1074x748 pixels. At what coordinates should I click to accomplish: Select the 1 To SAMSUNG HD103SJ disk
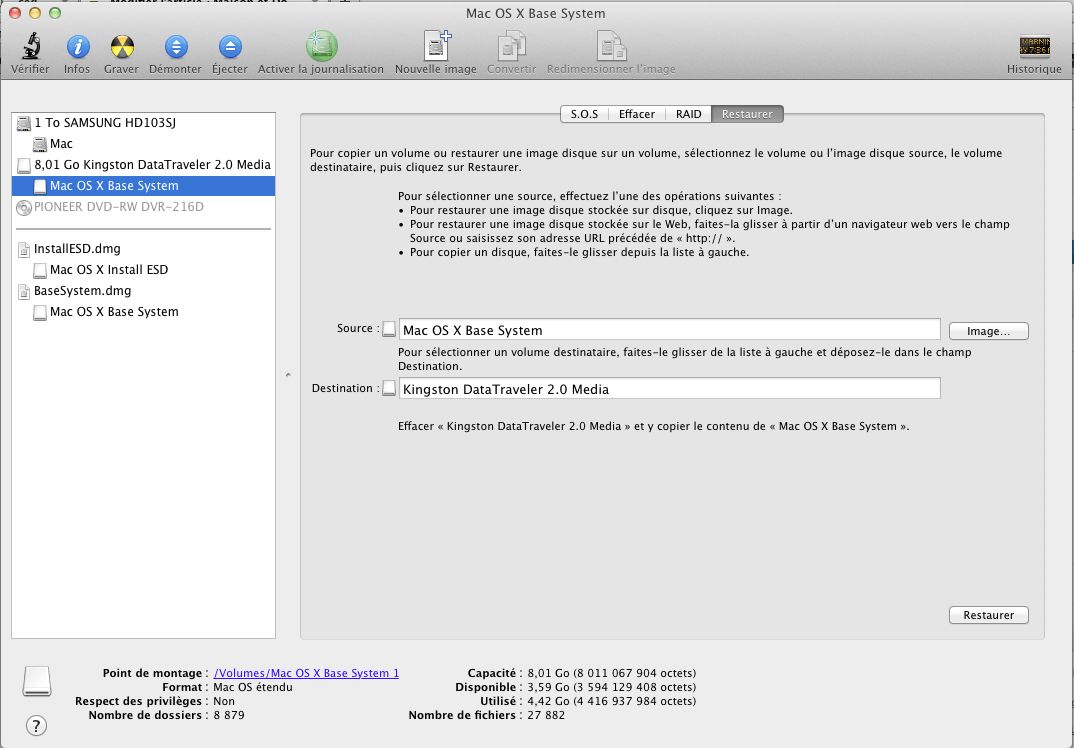tap(143, 123)
